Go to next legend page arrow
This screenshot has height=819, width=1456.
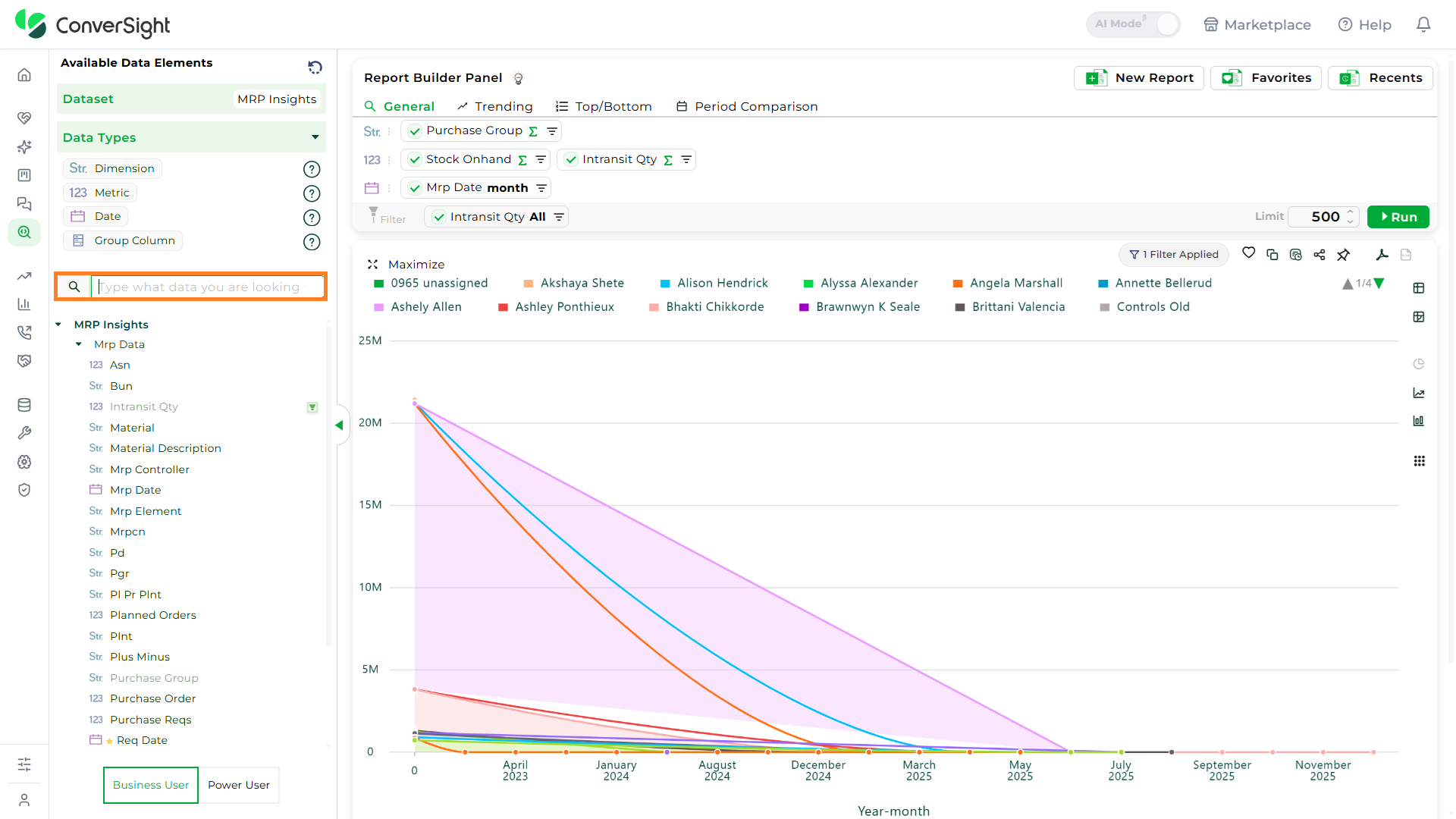point(1379,284)
